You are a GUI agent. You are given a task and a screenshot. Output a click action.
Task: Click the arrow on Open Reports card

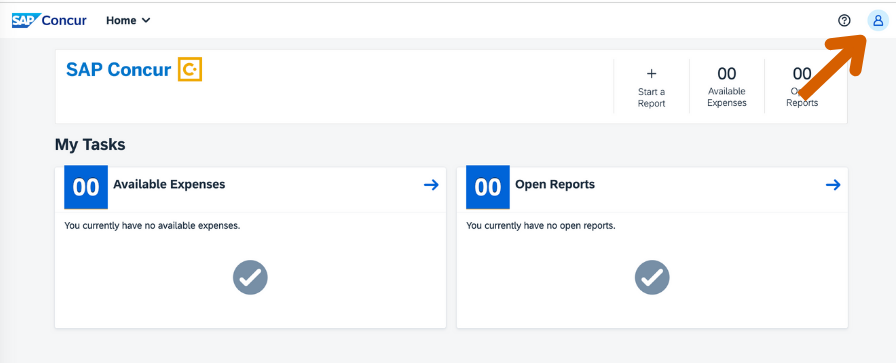coord(833,185)
